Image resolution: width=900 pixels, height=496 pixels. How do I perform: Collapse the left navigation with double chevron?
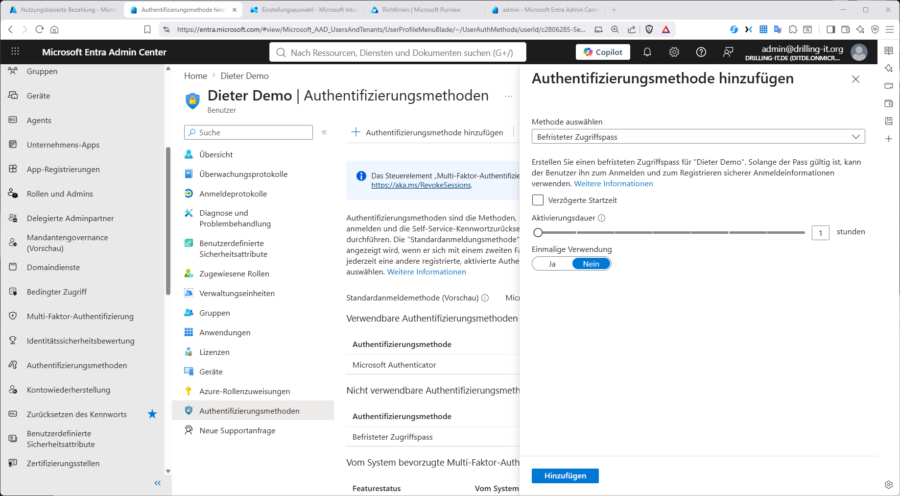(157, 483)
